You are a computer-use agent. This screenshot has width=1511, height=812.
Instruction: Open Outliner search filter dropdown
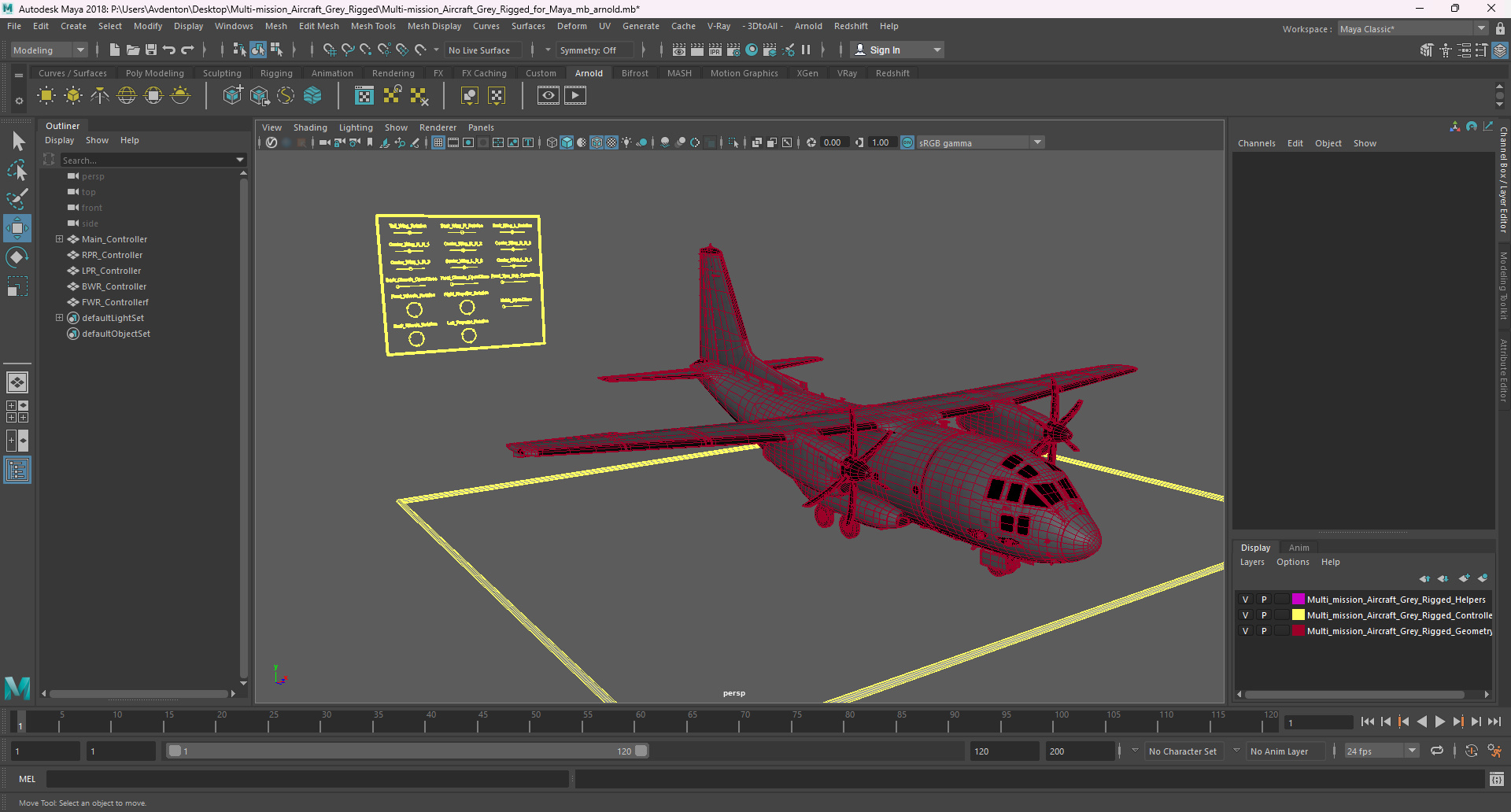point(240,160)
